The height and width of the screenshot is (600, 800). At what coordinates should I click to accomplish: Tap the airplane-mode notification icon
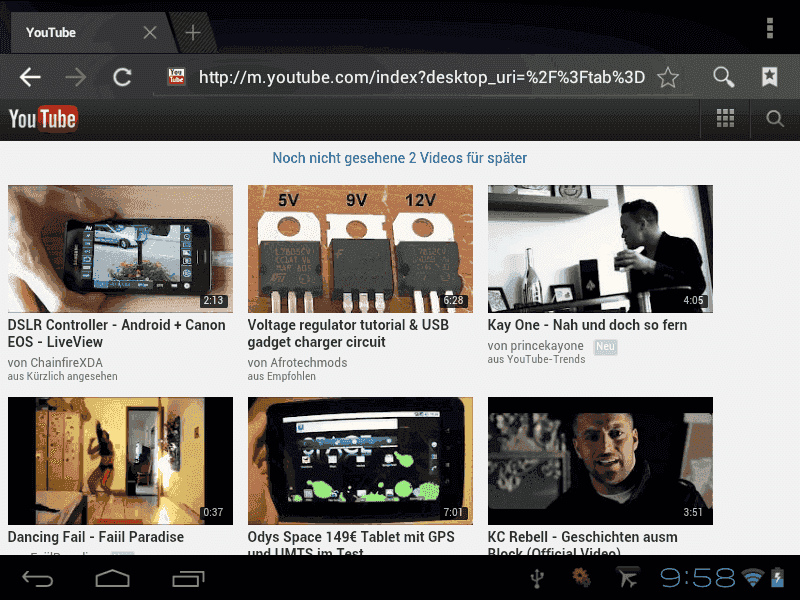627,578
